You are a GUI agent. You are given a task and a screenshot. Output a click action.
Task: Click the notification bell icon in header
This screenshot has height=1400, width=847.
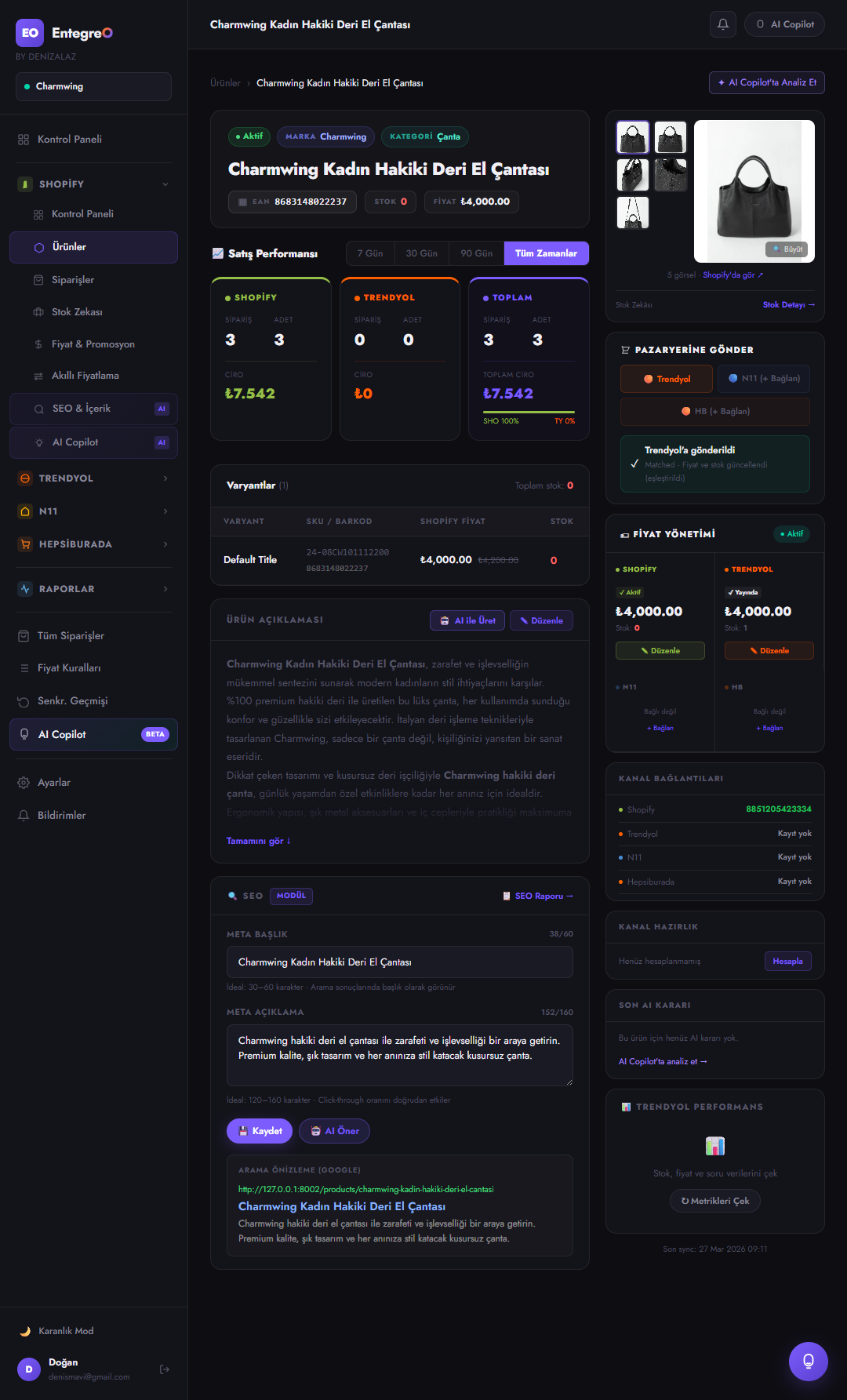(x=723, y=24)
